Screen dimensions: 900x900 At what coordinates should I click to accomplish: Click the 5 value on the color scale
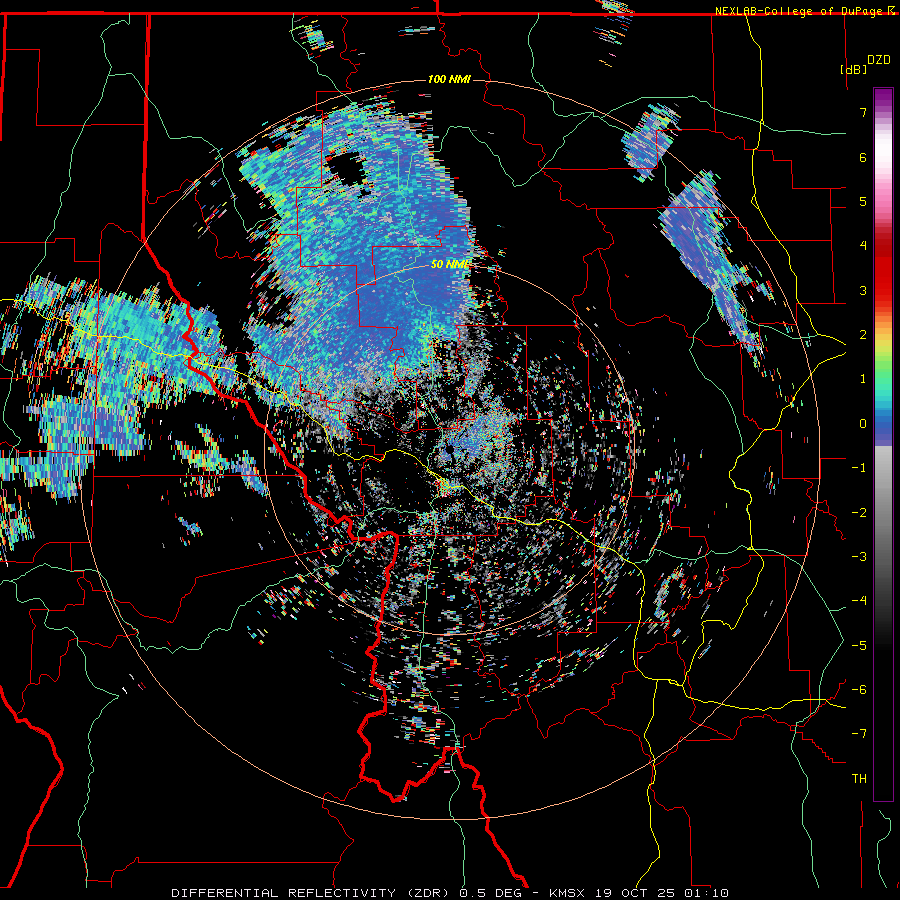click(863, 201)
